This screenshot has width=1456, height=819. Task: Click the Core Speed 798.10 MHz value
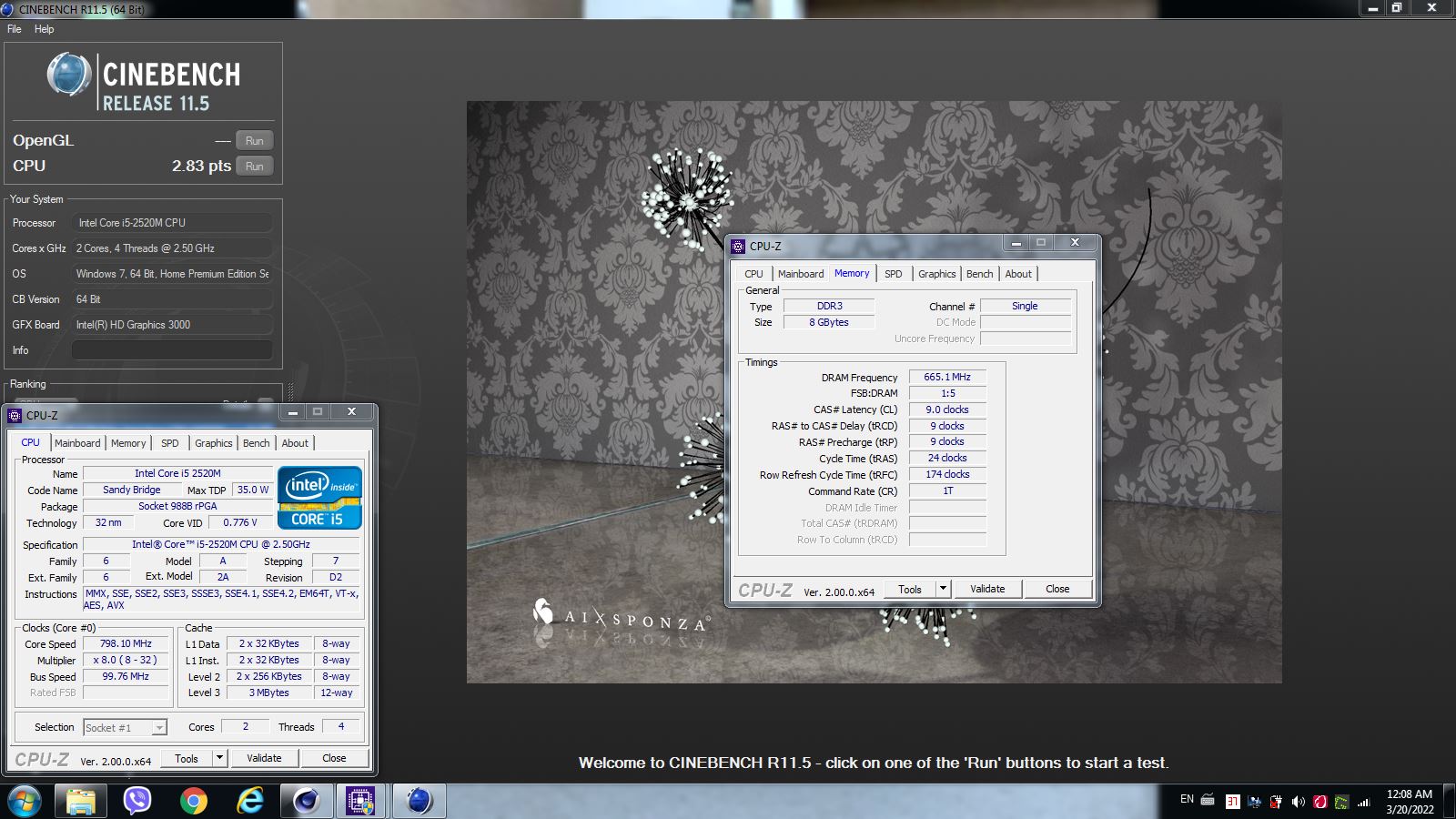tap(126, 643)
